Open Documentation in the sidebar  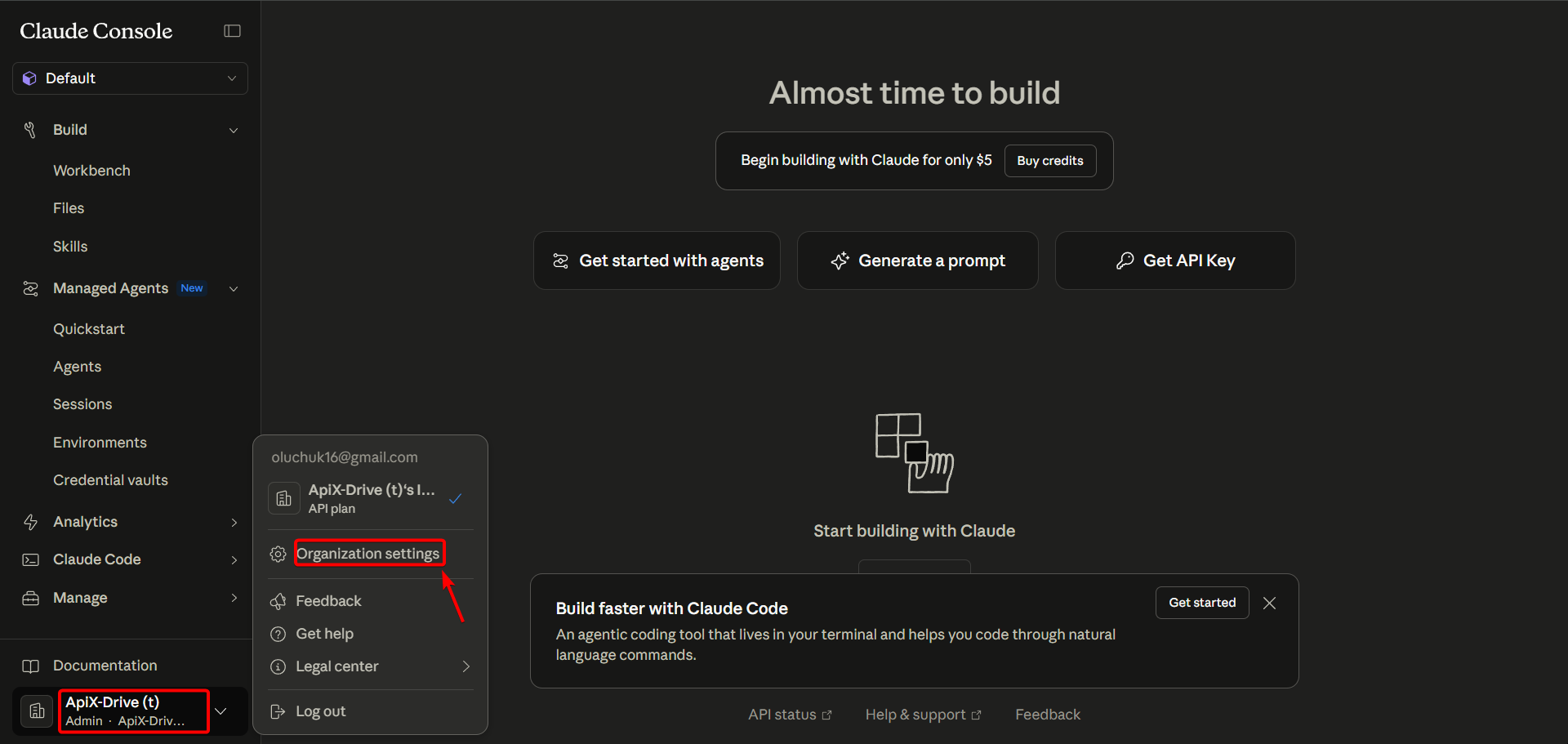tap(105, 666)
